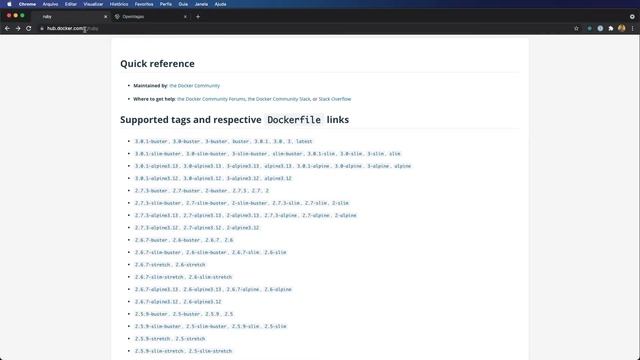640x360 pixels.
Task: Open the Stack Overflow link
Action: pos(335,99)
